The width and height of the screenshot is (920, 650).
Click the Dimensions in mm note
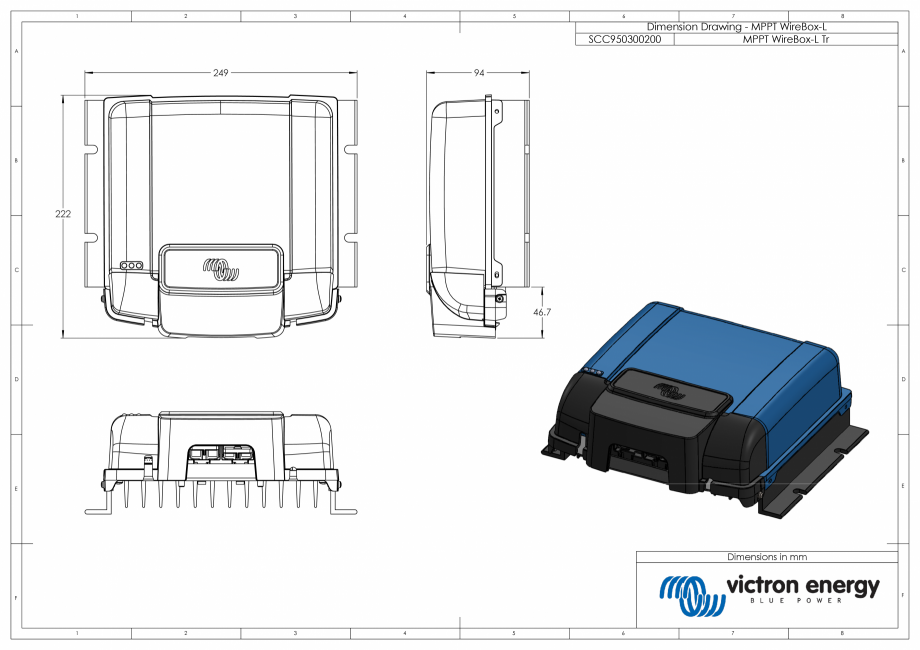(766, 555)
